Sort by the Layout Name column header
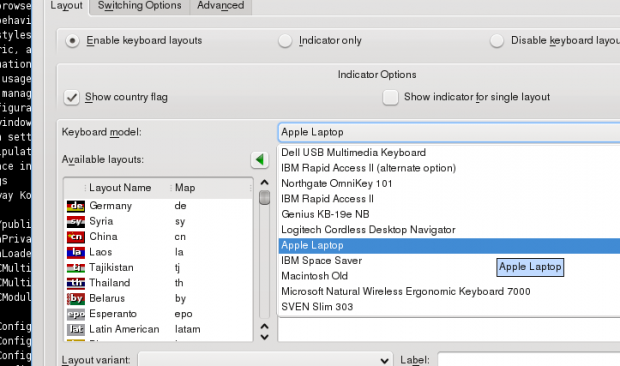This screenshot has height=366, width=620. click(x=120, y=188)
